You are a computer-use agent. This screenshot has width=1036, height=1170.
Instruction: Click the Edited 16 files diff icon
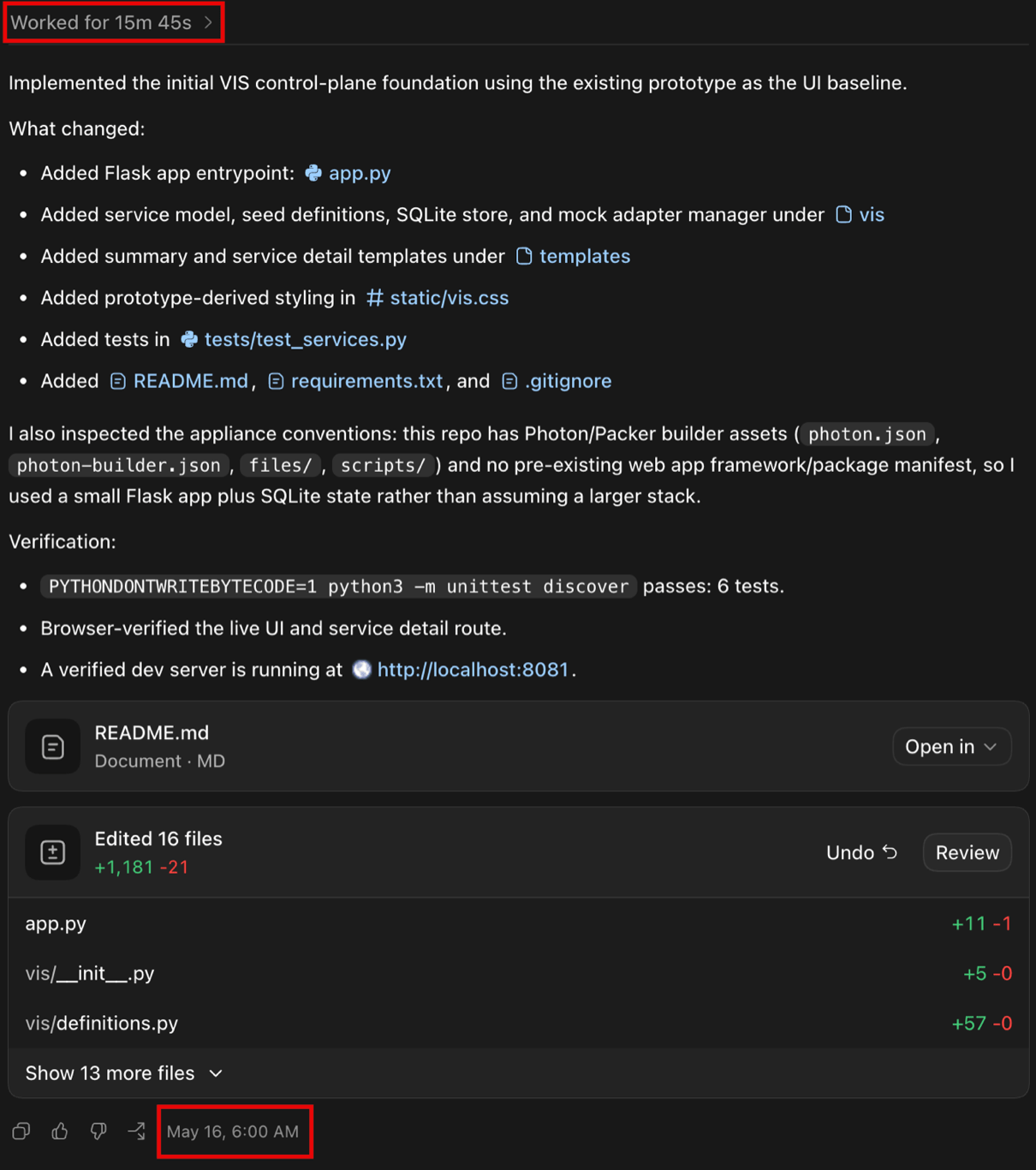[53, 852]
